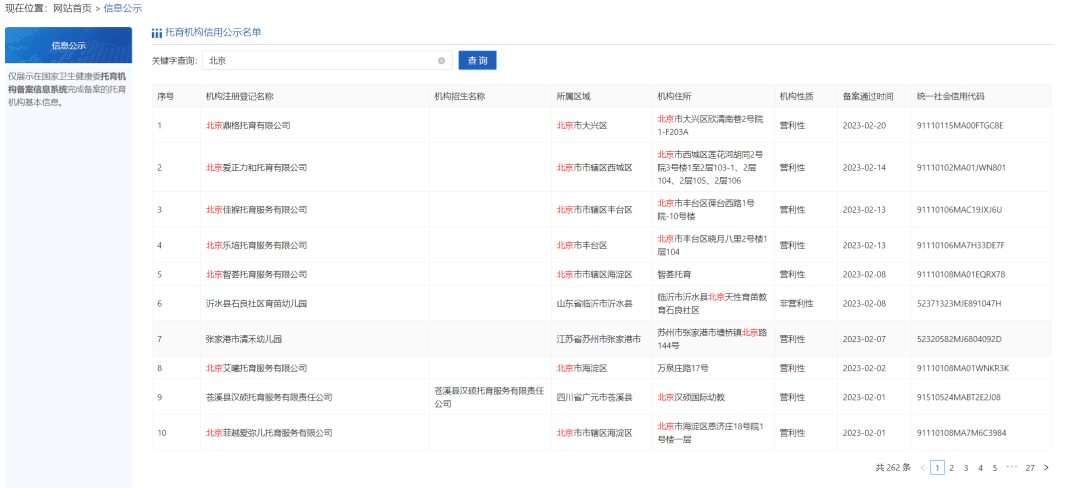Select the 张家港市清禾幼儿园 row

click(x=243, y=339)
